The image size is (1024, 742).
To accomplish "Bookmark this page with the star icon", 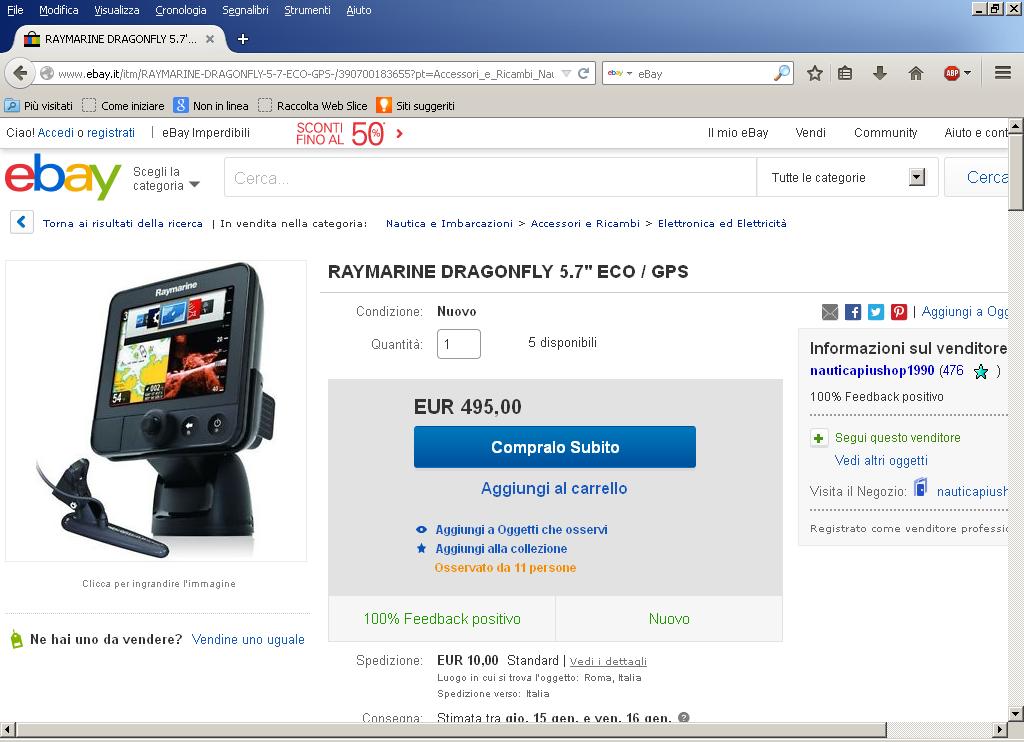I will (814, 73).
